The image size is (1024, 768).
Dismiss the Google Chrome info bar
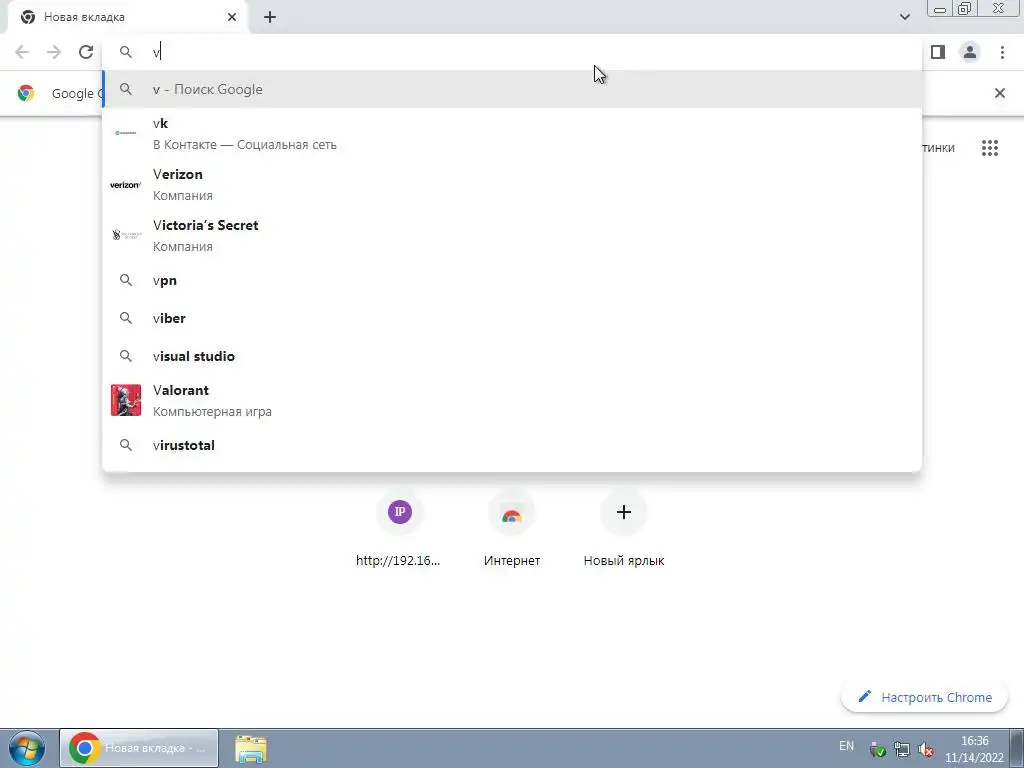click(999, 93)
